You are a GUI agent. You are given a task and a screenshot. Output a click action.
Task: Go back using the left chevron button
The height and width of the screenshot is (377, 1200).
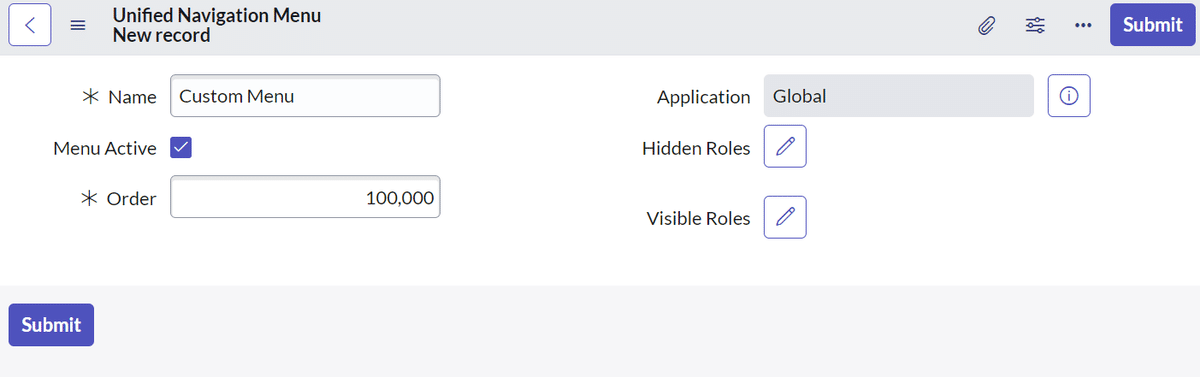point(30,25)
